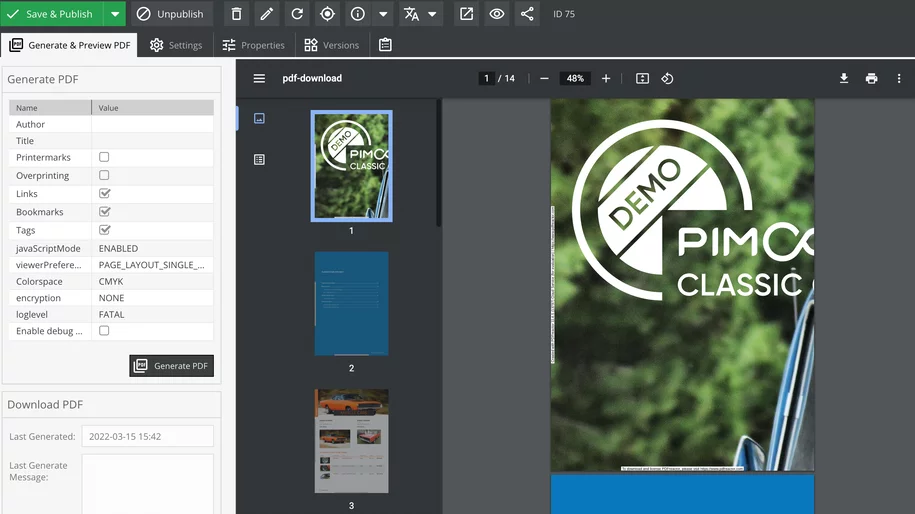Download the PDF using viewer download icon
This screenshot has width=915, height=514.
(x=844, y=78)
